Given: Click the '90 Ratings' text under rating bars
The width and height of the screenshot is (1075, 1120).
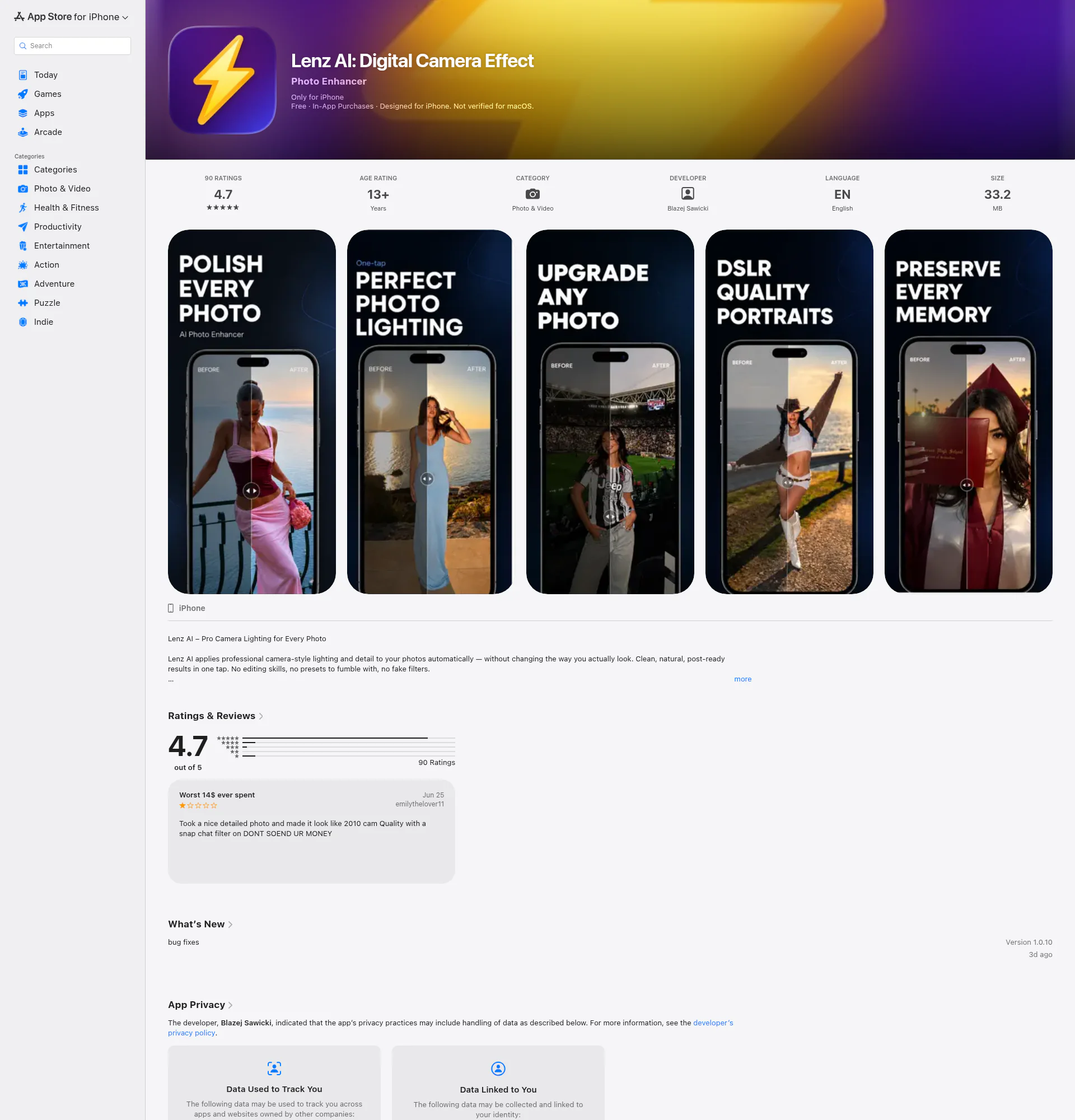Looking at the screenshot, I should pyautogui.click(x=436, y=762).
